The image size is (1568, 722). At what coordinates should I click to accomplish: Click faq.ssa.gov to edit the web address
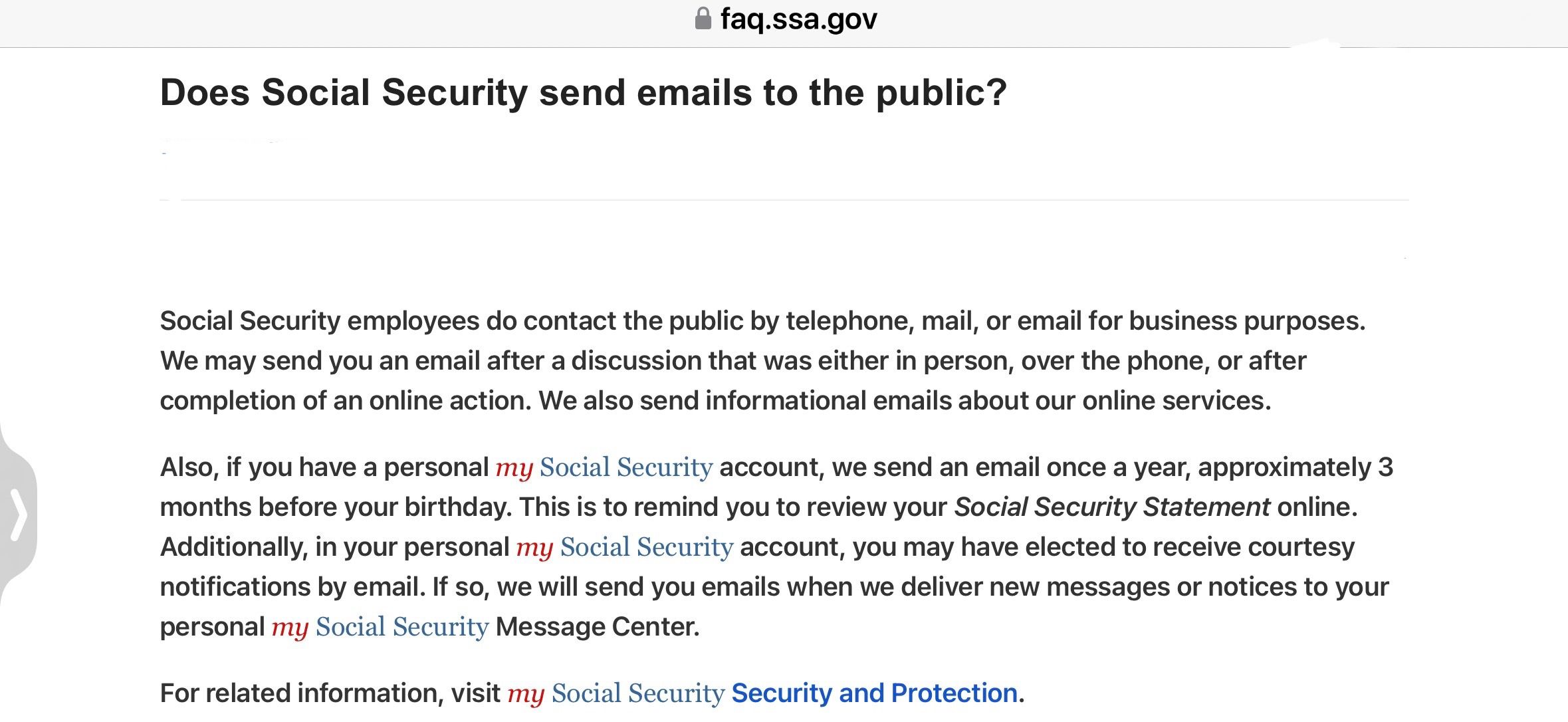[x=798, y=18]
